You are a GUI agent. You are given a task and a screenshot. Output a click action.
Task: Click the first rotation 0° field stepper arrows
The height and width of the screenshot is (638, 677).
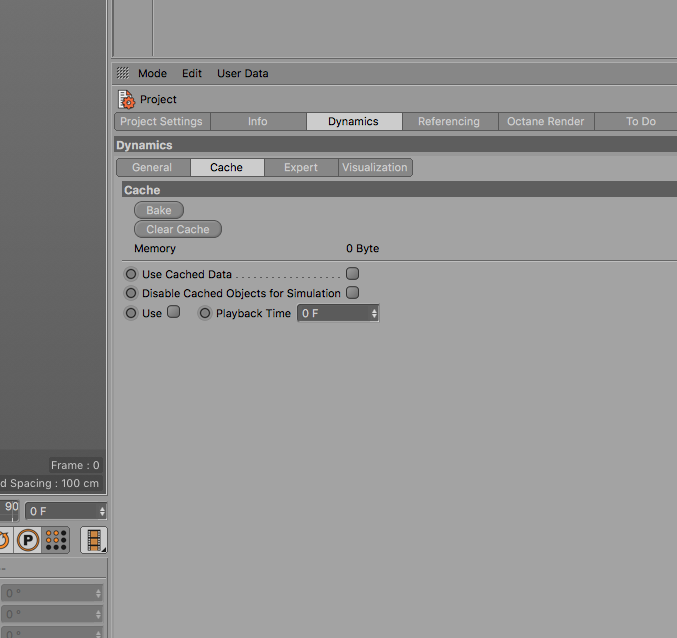(98, 594)
